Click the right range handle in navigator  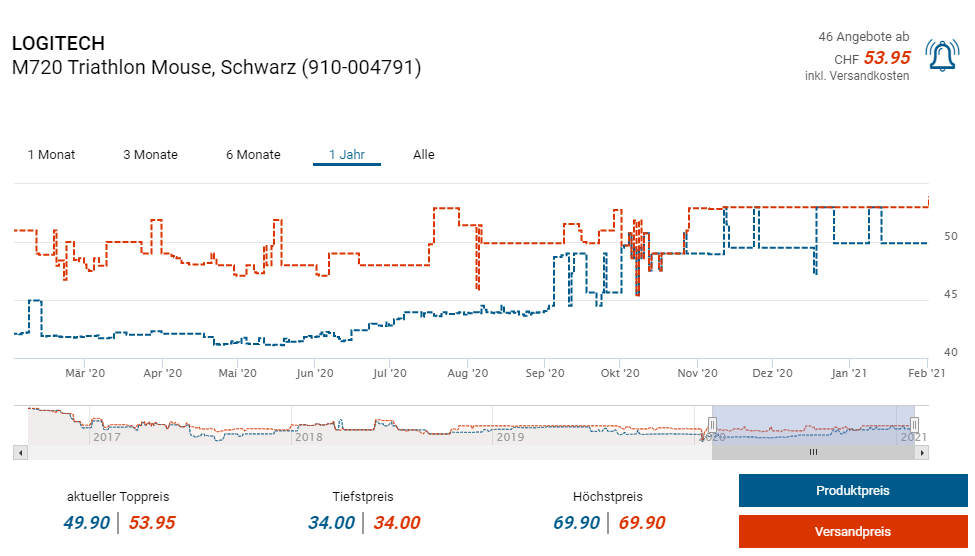coord(914,425)
